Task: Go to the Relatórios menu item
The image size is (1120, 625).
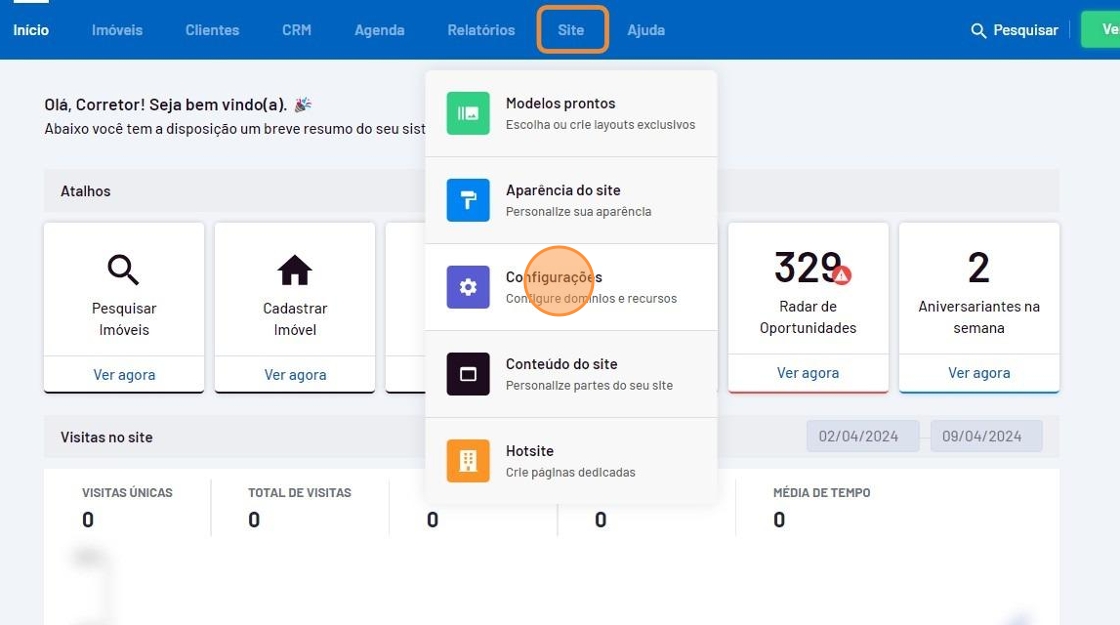Action: tap(481, 30)
